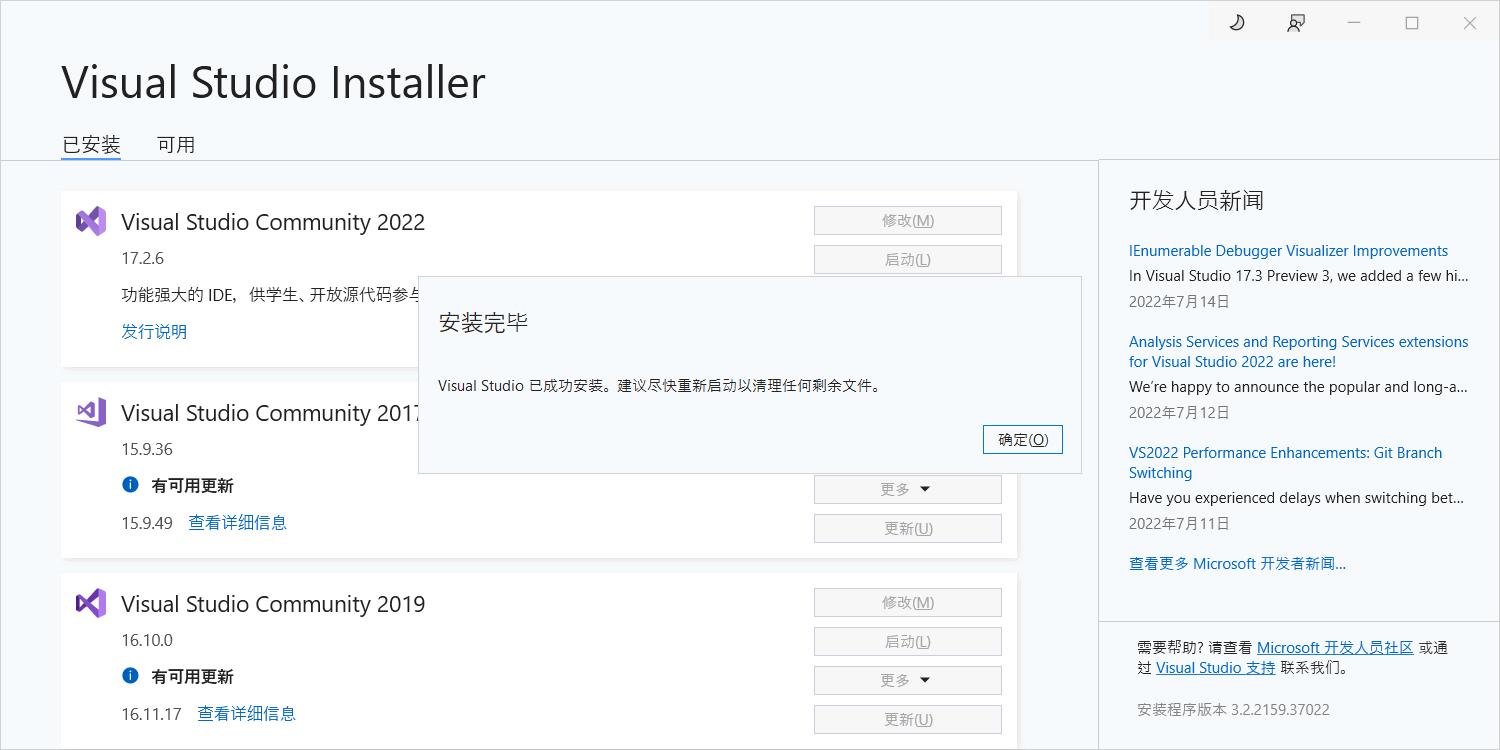Expand the 更多 dropdown for Community 2017

(907, 489)
